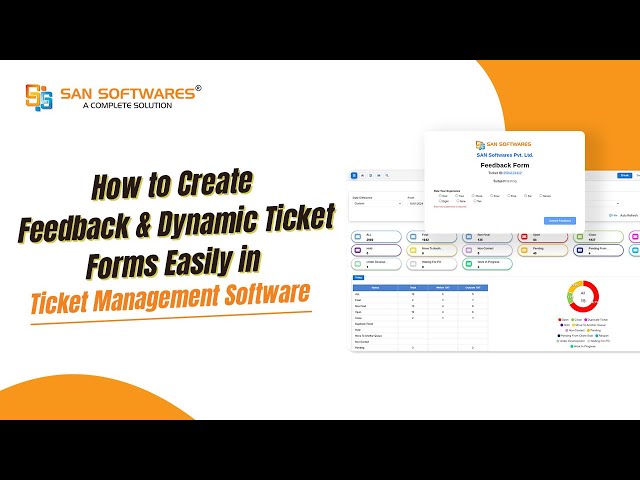Open the purple Hold status card icon

358,250
